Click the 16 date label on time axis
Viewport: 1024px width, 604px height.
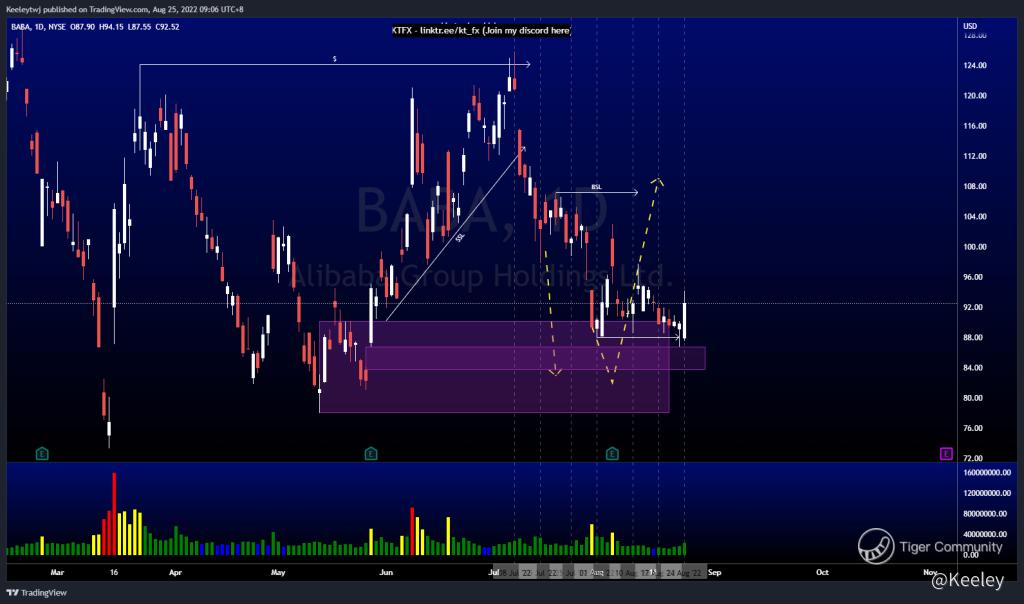pyautogui.click(x=114, y=573)
